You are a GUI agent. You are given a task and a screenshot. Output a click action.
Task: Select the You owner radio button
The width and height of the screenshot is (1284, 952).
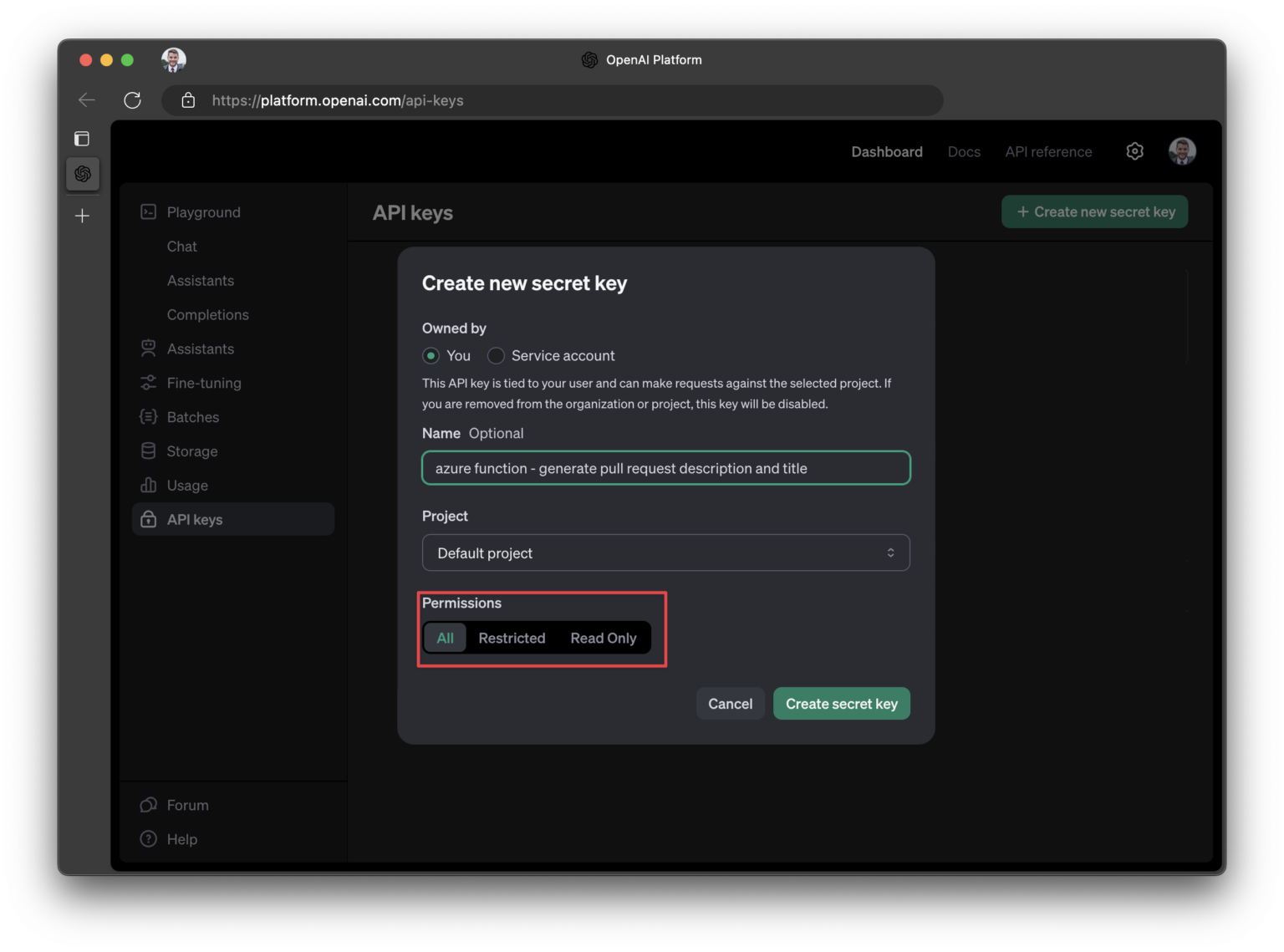tap(431, 356)
